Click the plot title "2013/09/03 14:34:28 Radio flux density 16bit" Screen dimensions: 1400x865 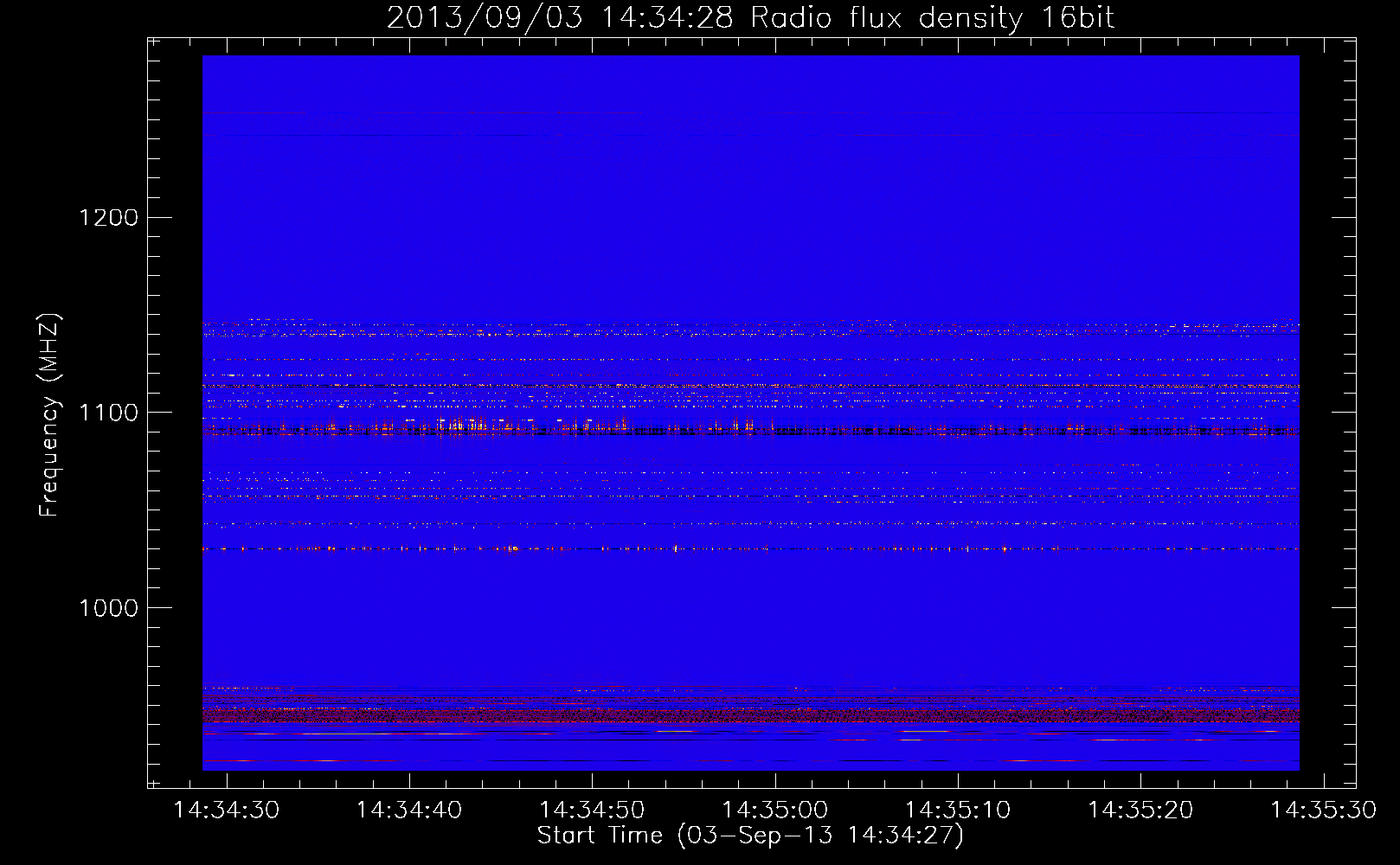(750, 18)
